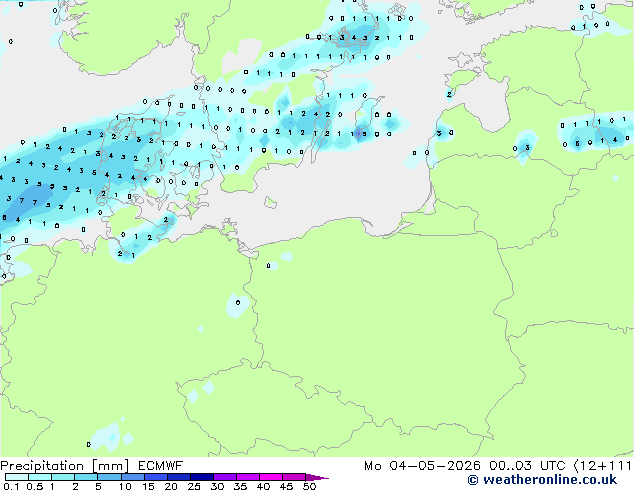The width and height of the screenshot is (634, 490).
Task: Click the '35' legend scale label
Action: (240, 486)
